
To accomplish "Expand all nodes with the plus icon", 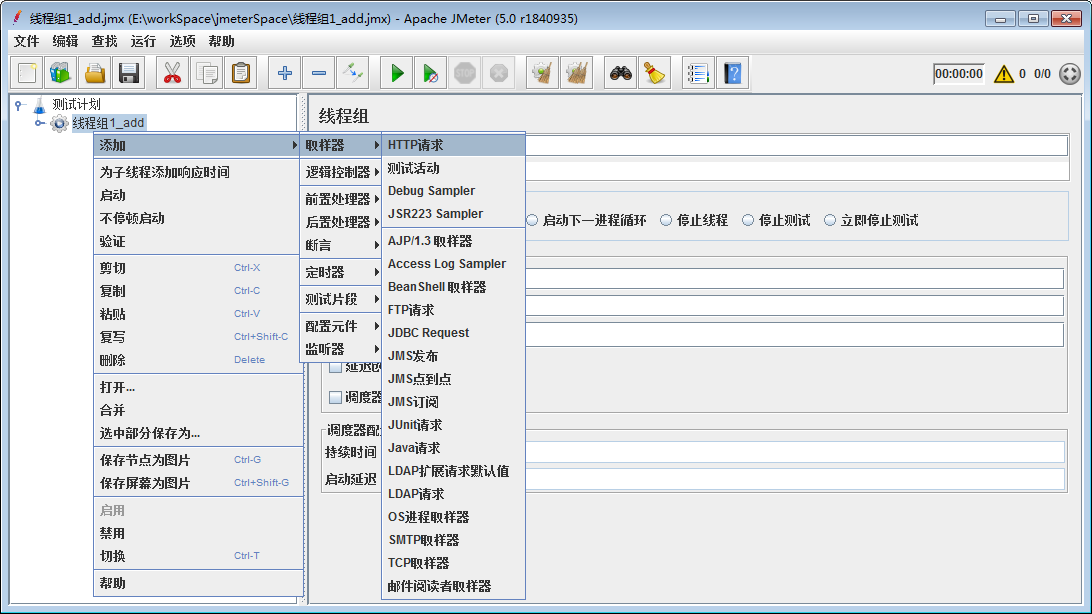I will tap(285, 73).
